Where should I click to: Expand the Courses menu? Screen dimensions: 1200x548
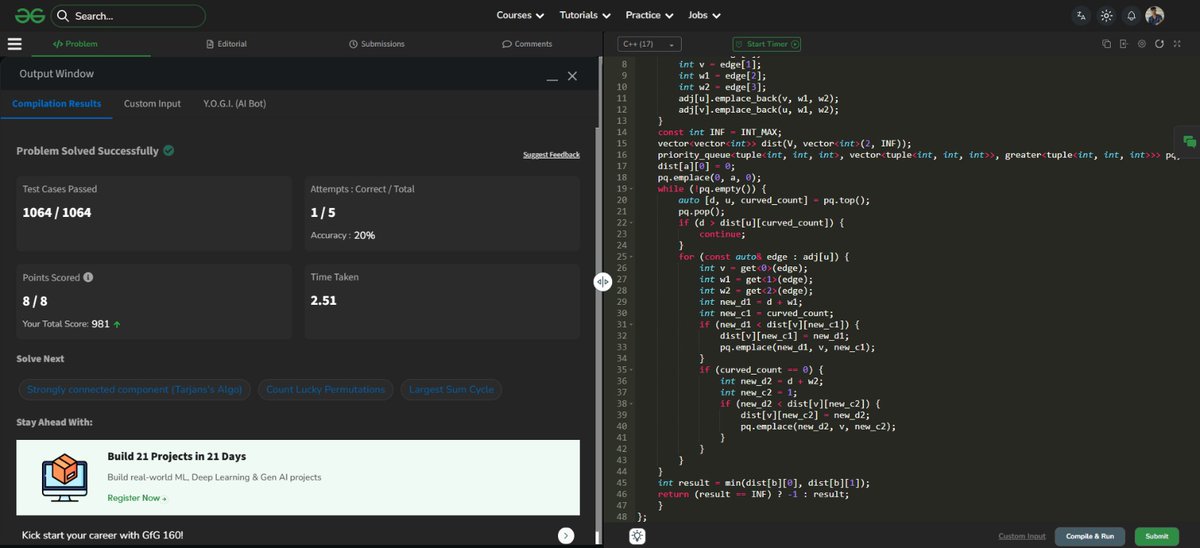(x=520, y=15)
